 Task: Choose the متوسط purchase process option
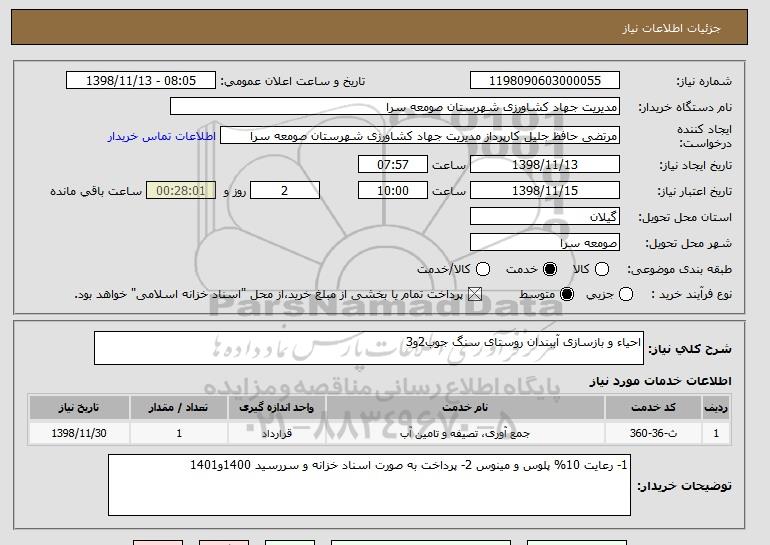click(567, 295)
